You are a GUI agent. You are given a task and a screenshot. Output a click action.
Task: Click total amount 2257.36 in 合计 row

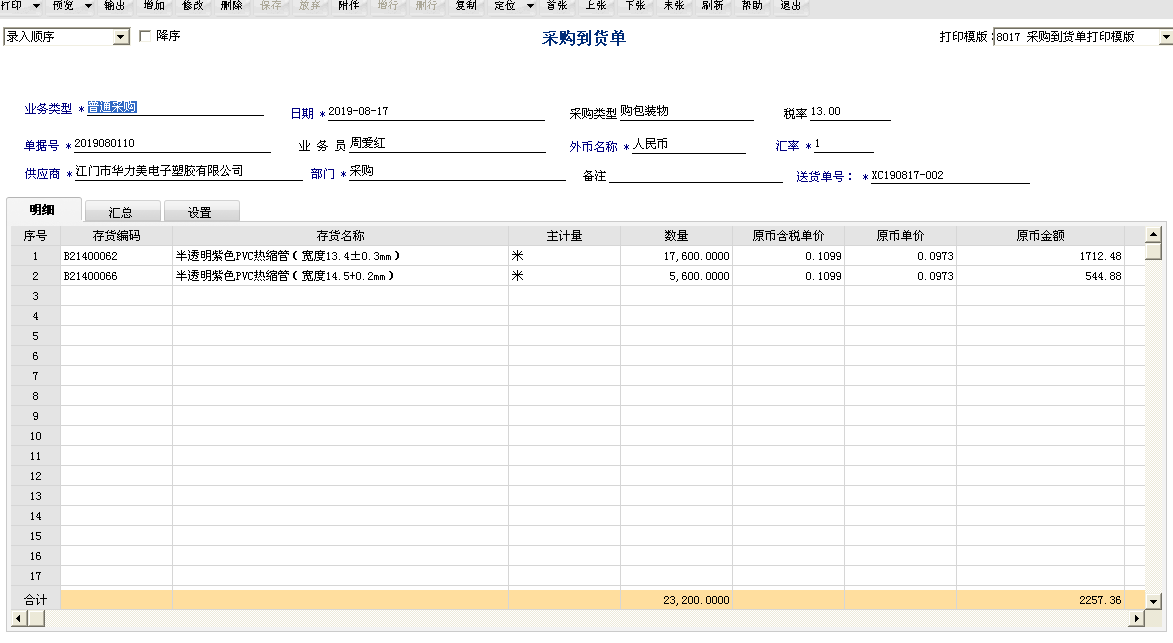click(1040, 600)
